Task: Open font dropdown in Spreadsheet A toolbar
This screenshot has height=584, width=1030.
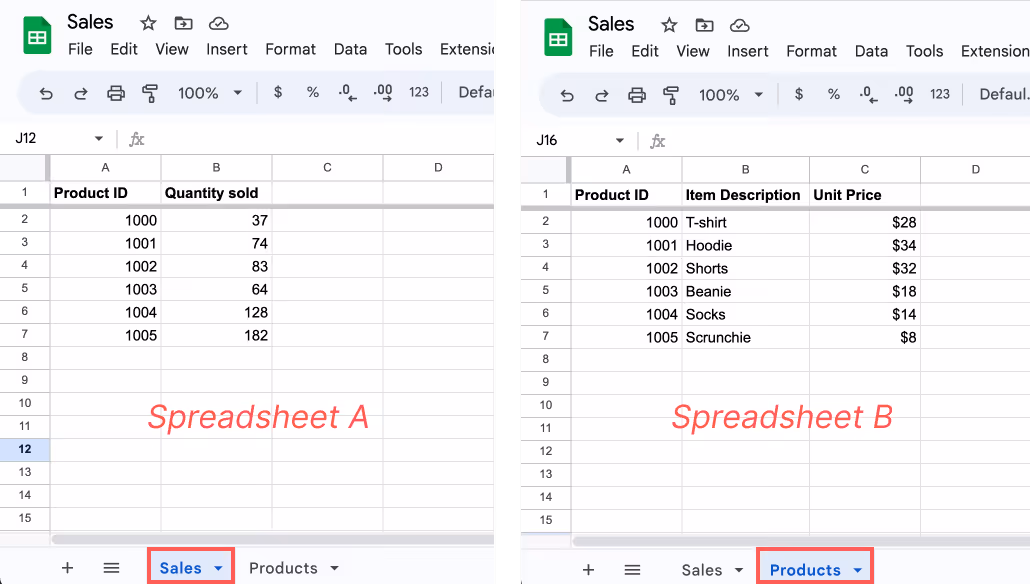Action: click(476, 93)
